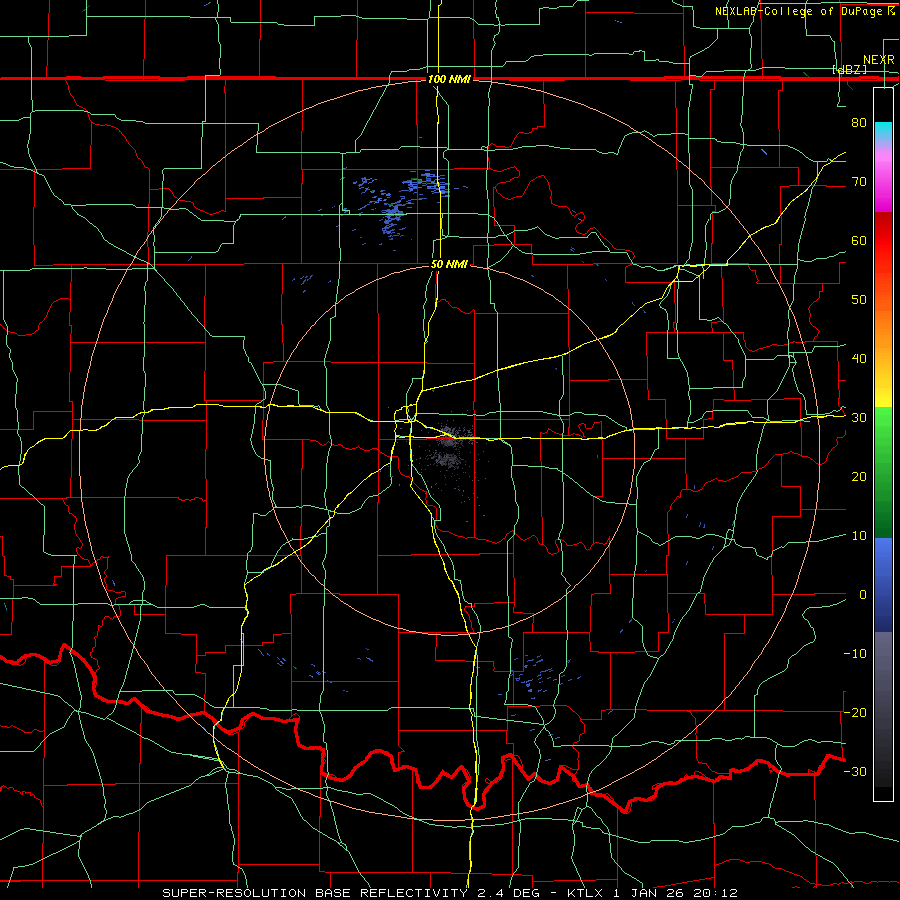Click the 80 value on the dBZ scale
Viewport: 900px width, 900px height.
[859, 123]
